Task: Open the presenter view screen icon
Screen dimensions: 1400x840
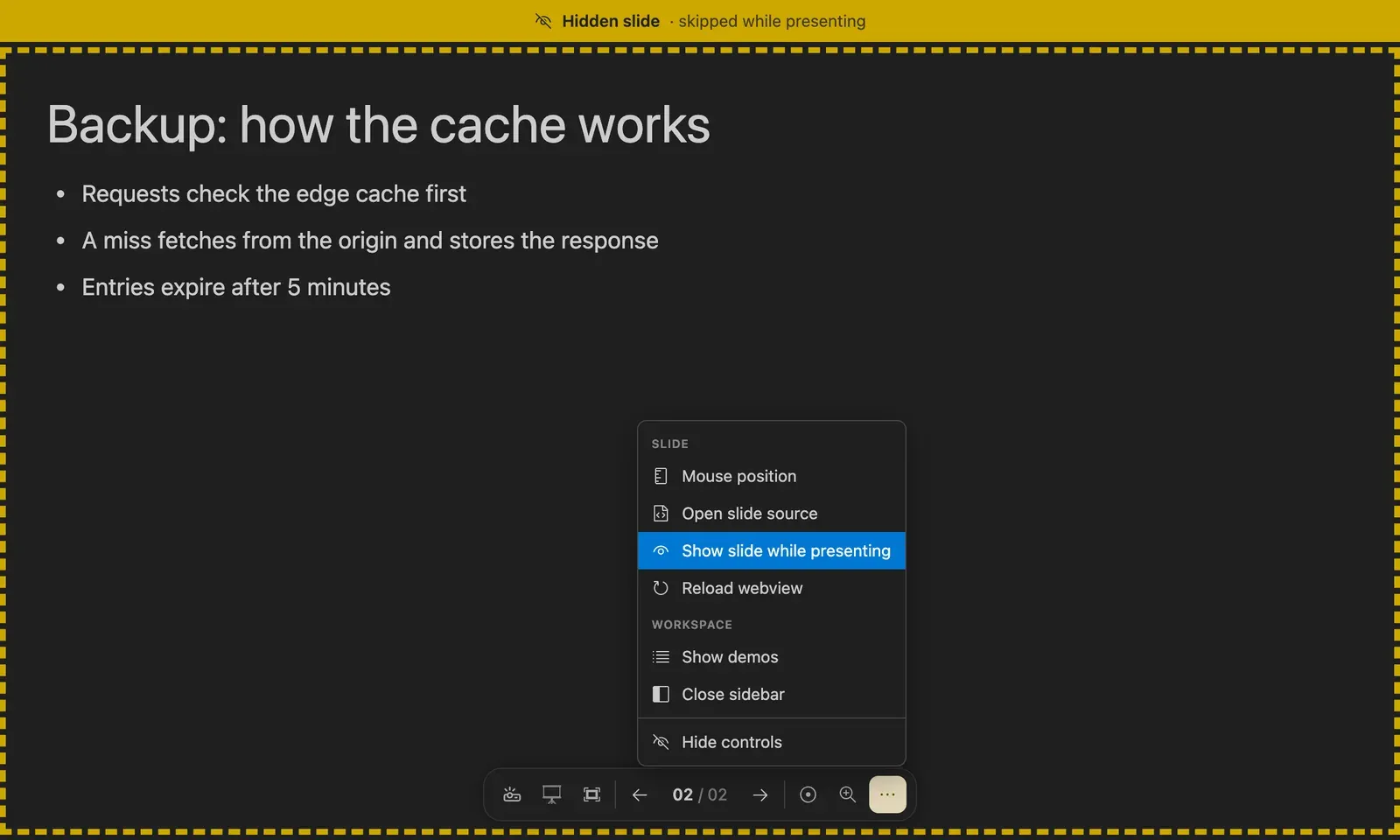Action: coord(552,794)
